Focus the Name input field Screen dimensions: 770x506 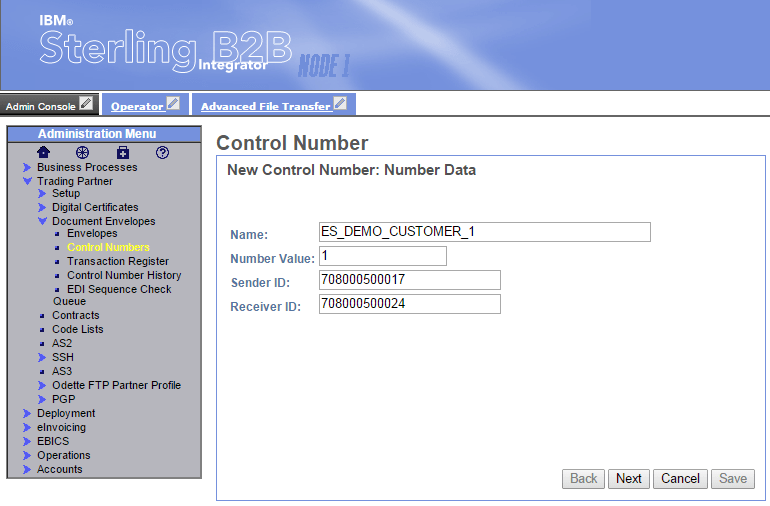click(485, 232)
